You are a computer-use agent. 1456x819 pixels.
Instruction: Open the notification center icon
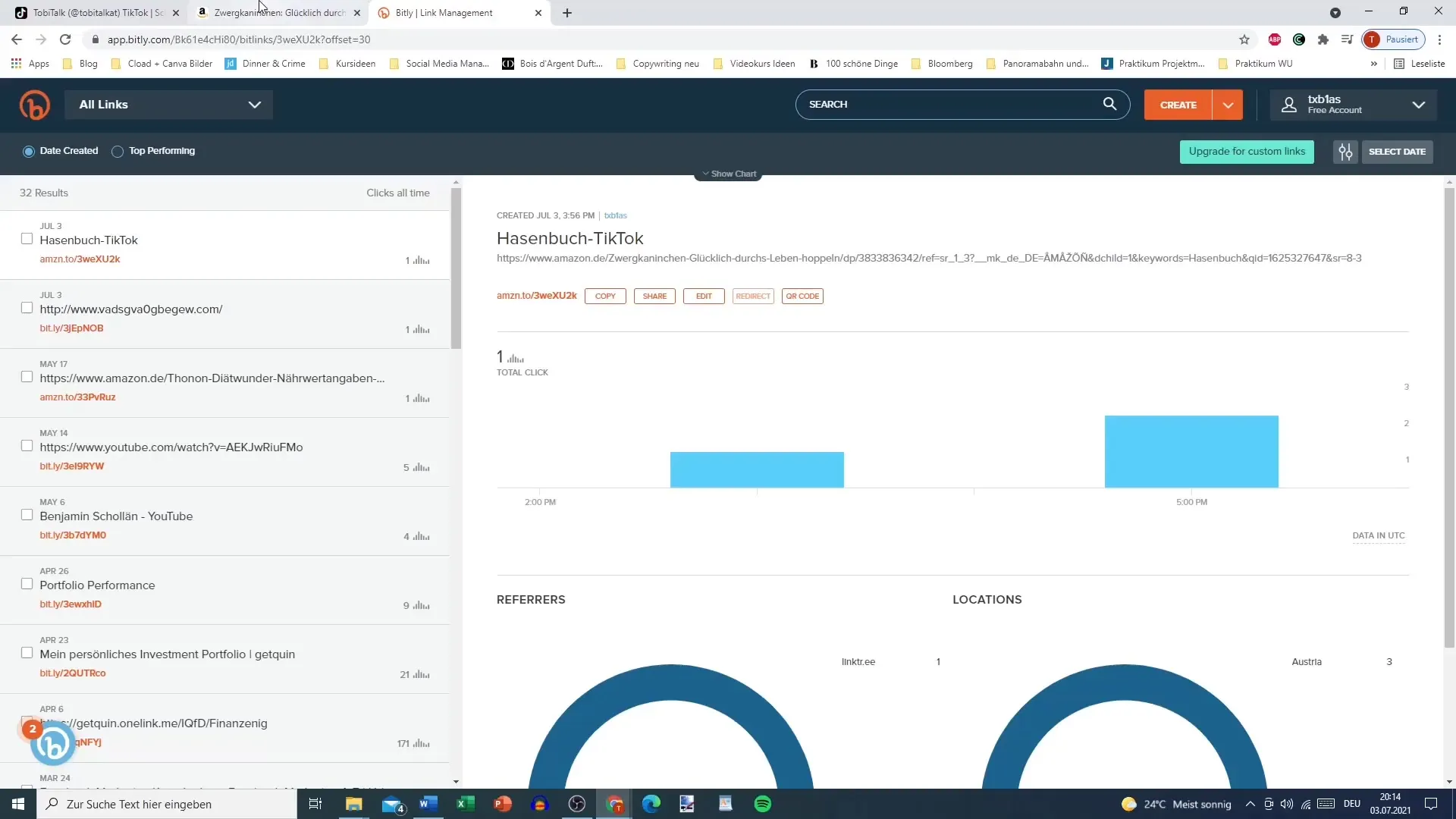(x=1431, y=804)
